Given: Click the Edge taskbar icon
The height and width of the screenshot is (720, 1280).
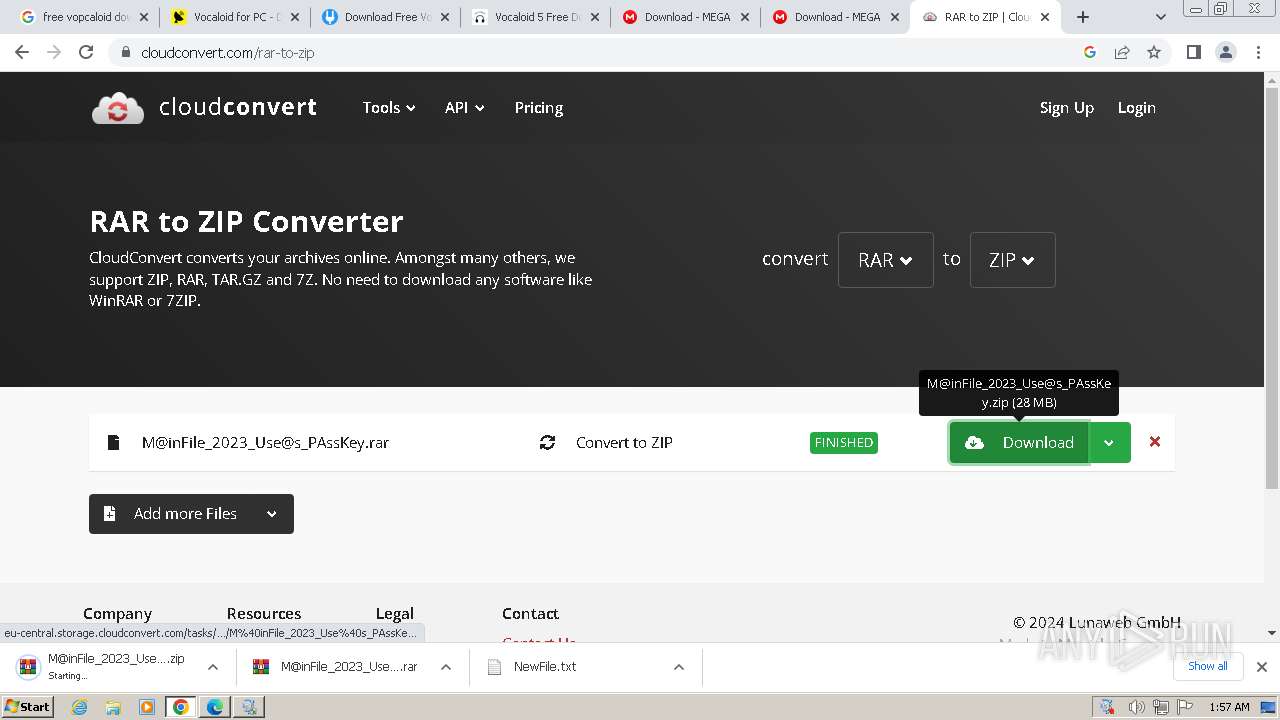Looking at the screenshot, I should tap(215, 707).
